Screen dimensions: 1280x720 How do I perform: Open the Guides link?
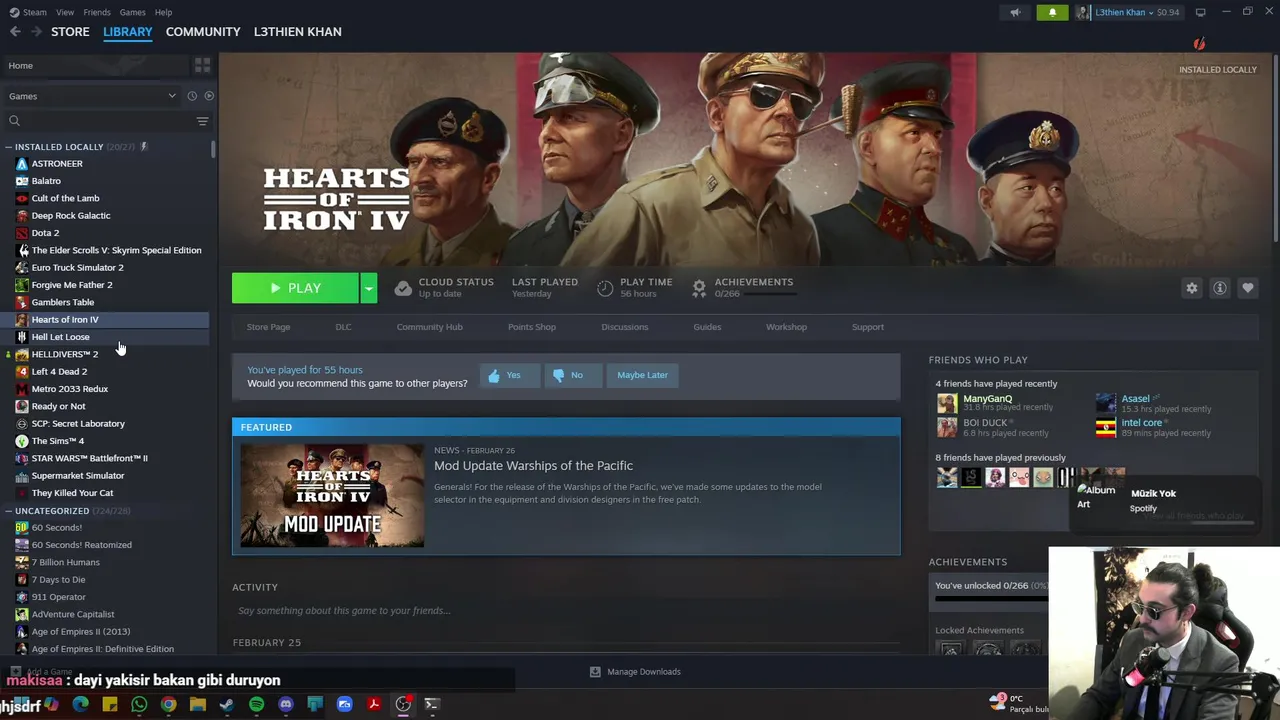click(707, 327)
